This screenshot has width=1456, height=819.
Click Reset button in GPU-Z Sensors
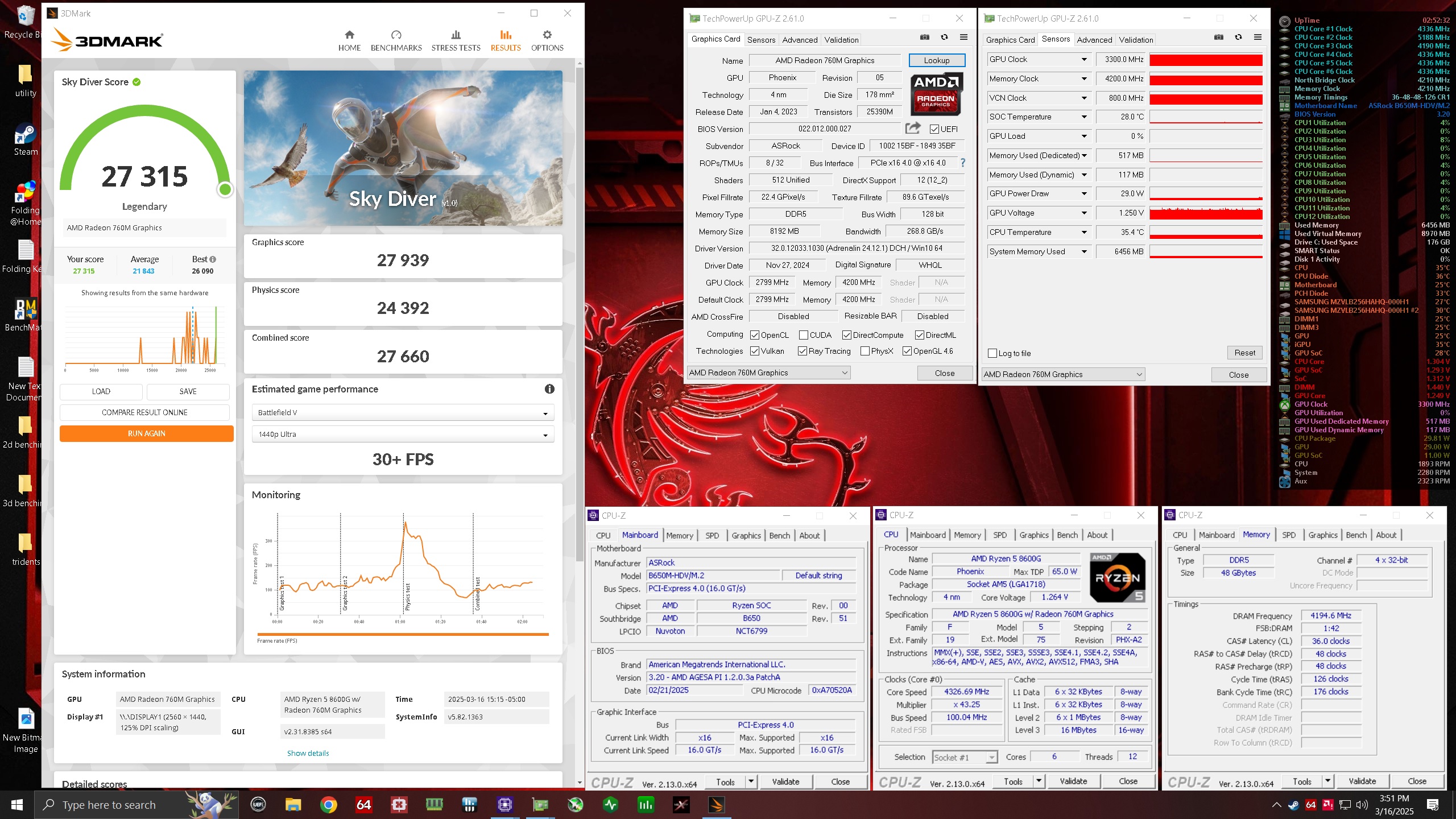click(1244, 353)
